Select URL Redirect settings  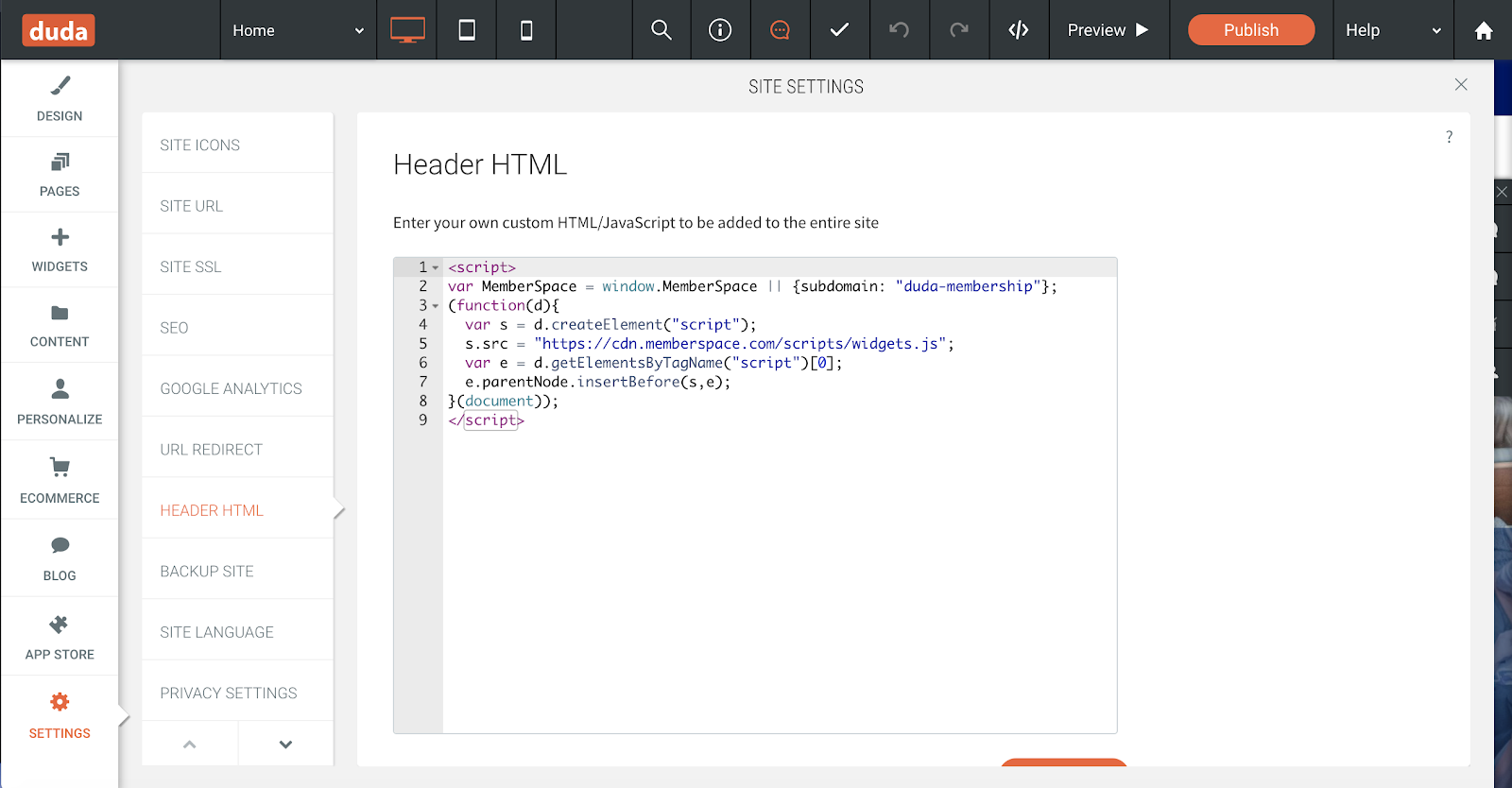237,449
